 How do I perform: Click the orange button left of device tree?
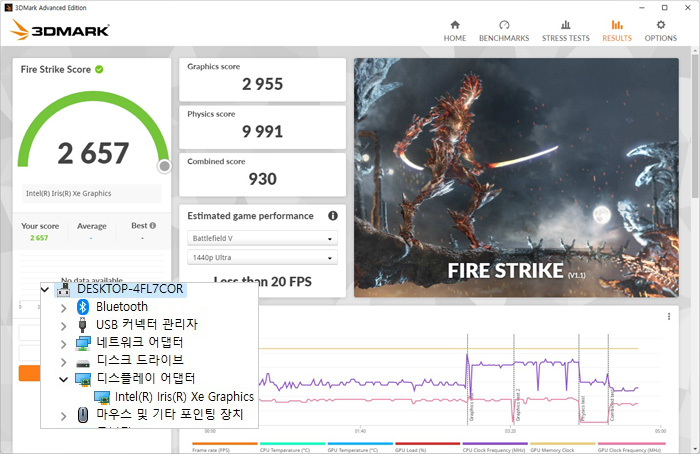pos(29,373)
